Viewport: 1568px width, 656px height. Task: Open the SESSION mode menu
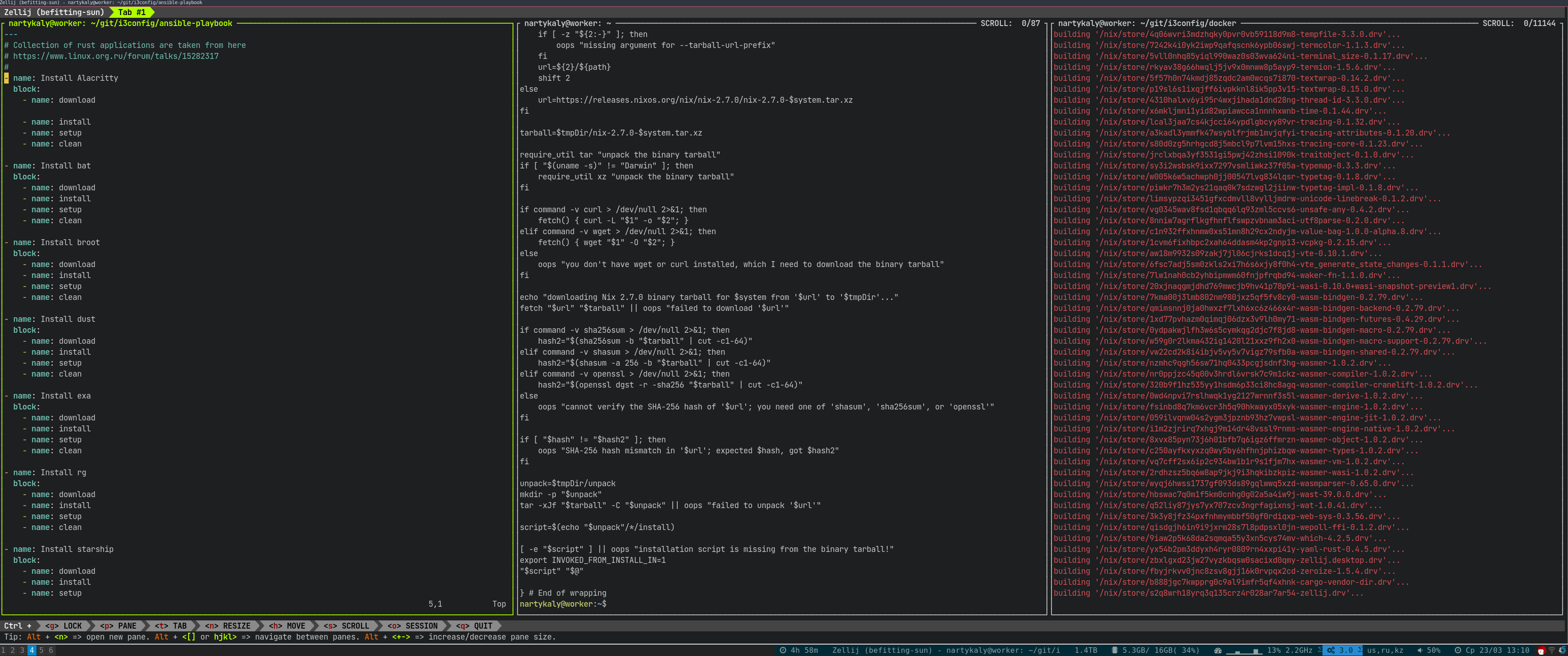[412, 626]
